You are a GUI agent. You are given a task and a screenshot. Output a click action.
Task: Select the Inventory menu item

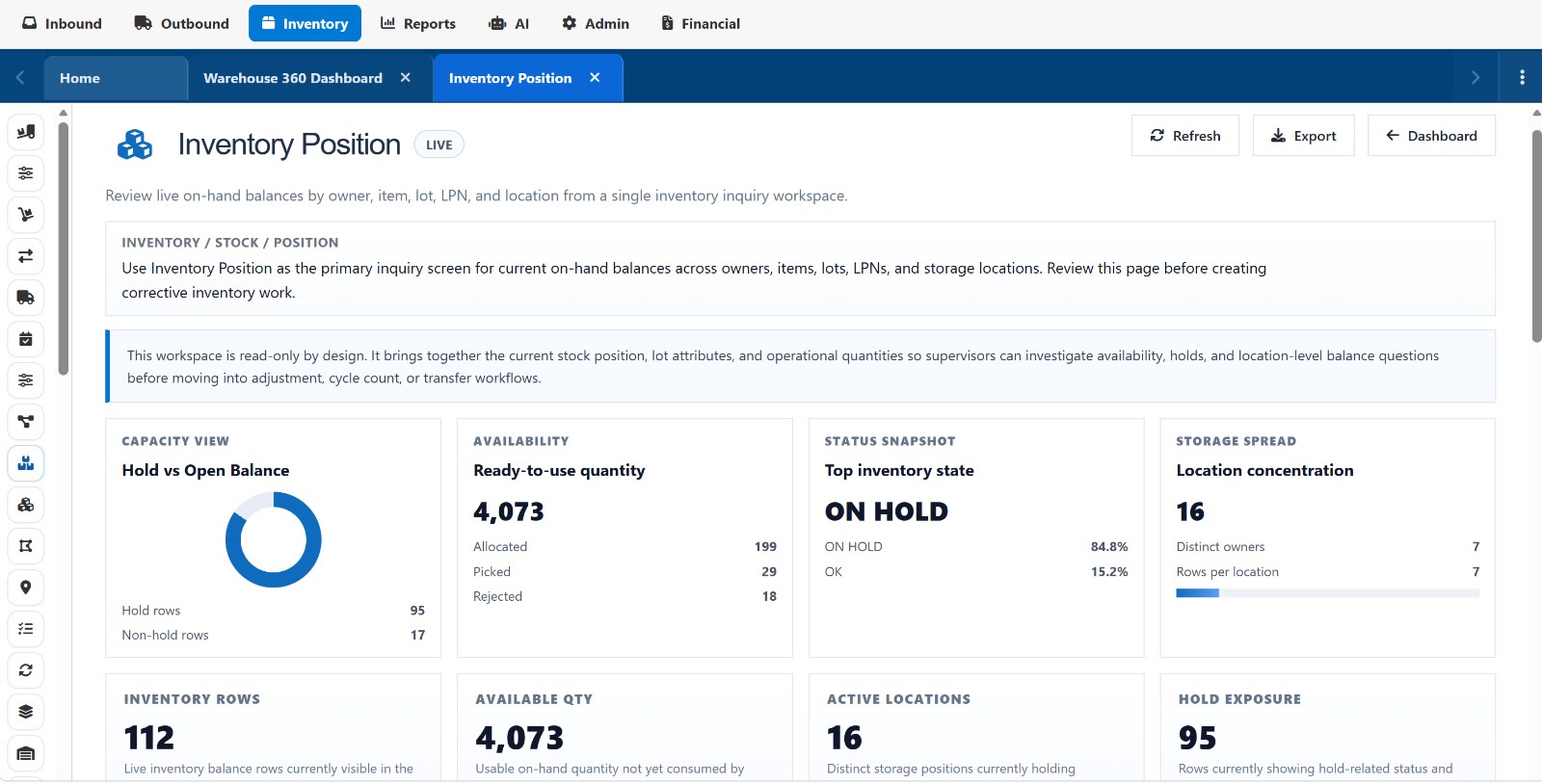[305, 23]
